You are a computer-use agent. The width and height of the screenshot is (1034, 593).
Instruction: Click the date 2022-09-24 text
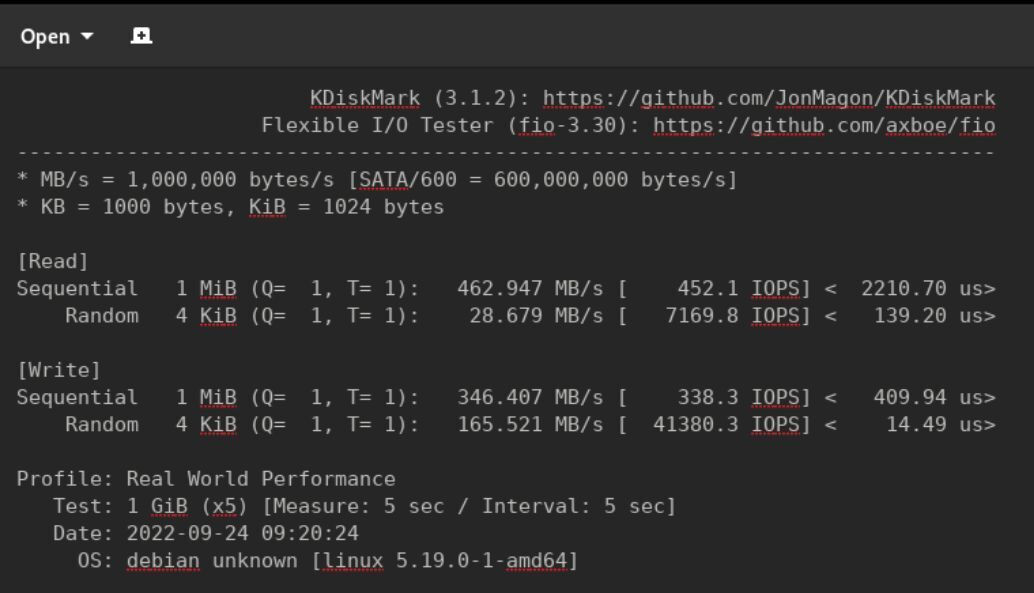click(x=187, y=534)
